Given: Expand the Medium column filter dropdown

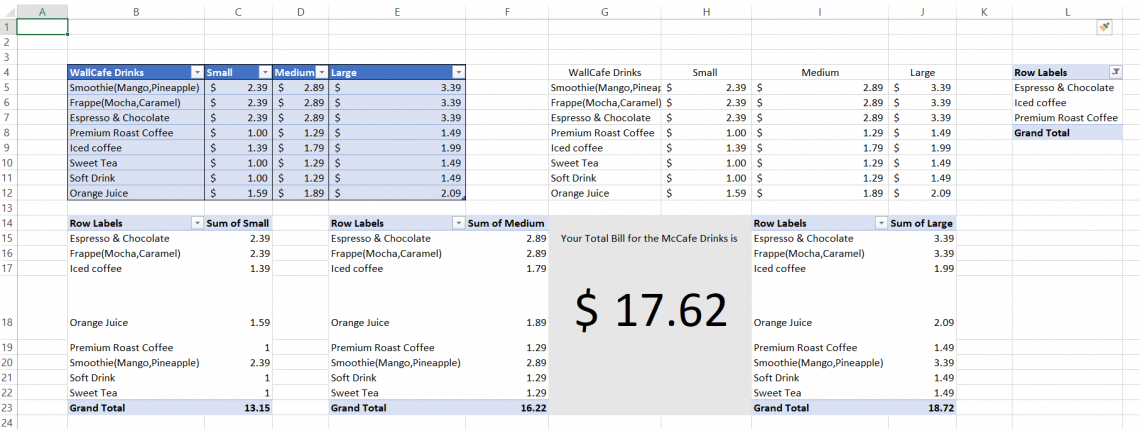Looking at the screenshot, I should pos(321,72).
